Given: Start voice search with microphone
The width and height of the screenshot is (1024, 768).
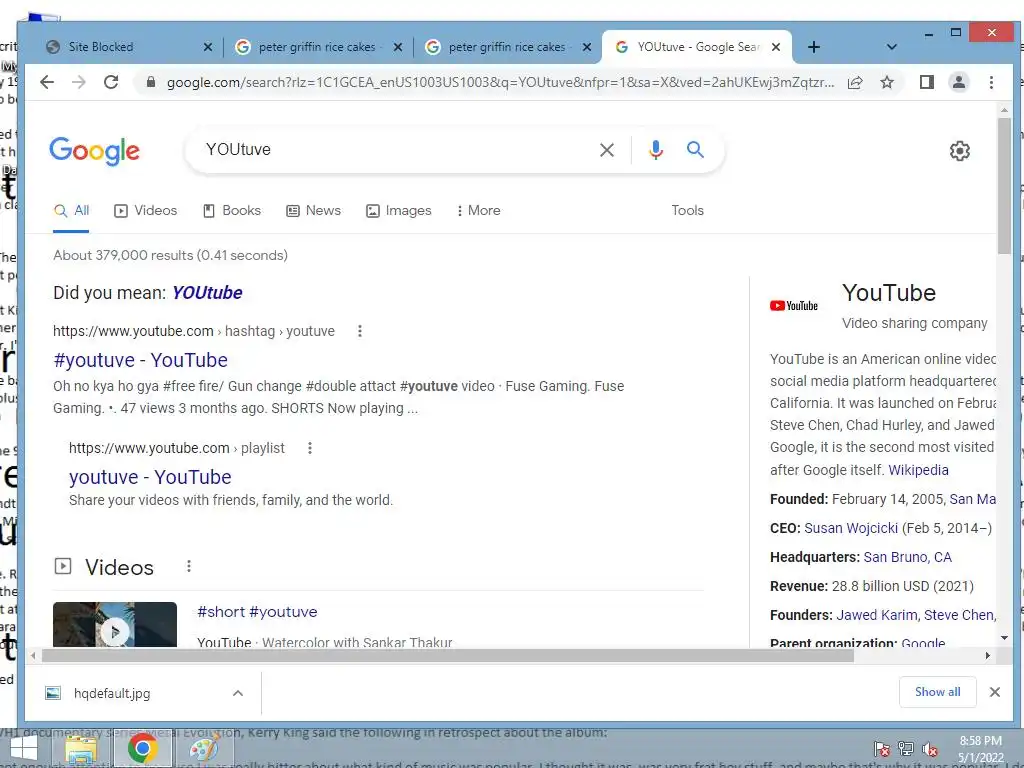Looking at the screenshot, I should [x=656, y=150].
